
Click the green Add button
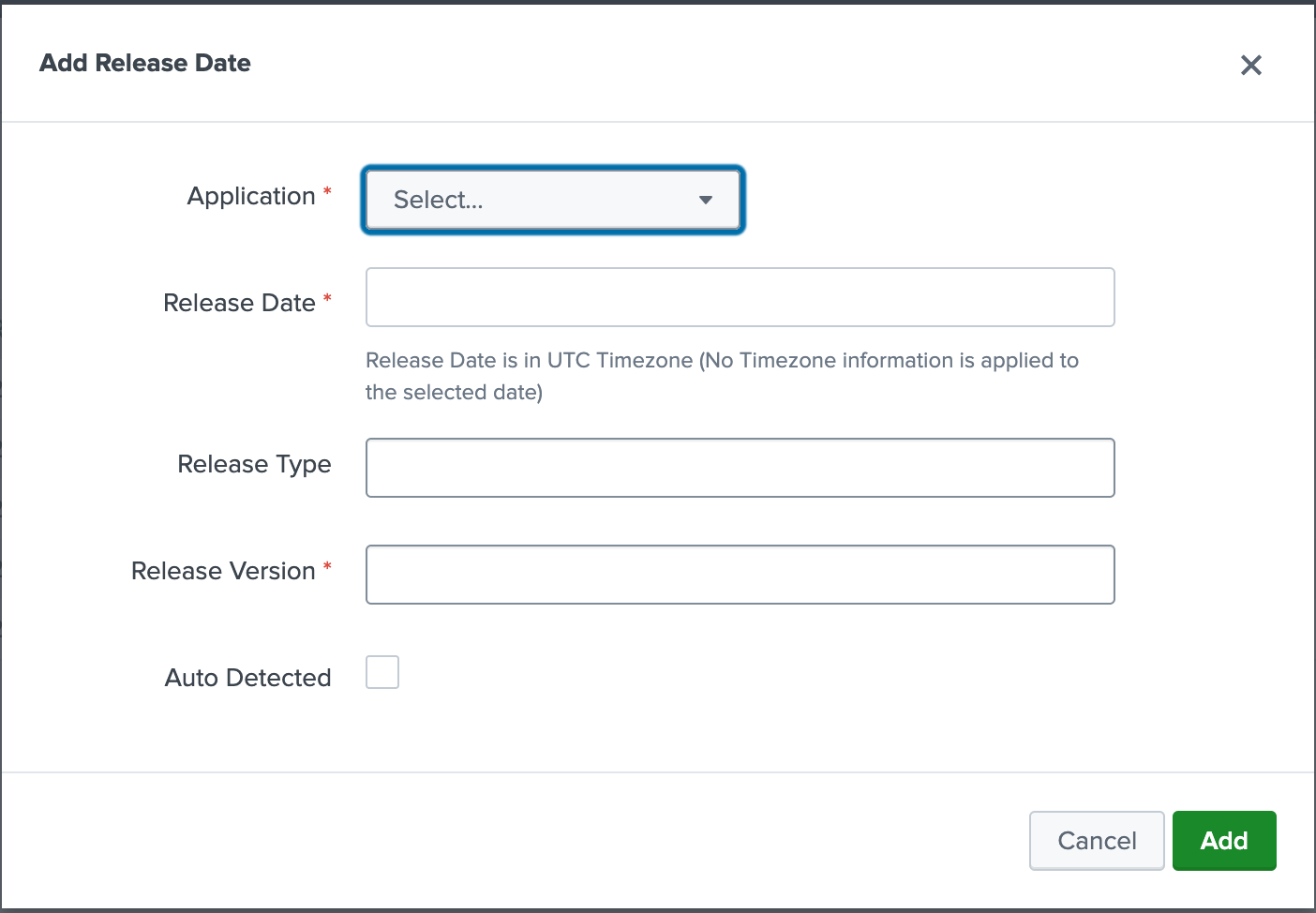pyautogui.click(x=1223, y=841)
